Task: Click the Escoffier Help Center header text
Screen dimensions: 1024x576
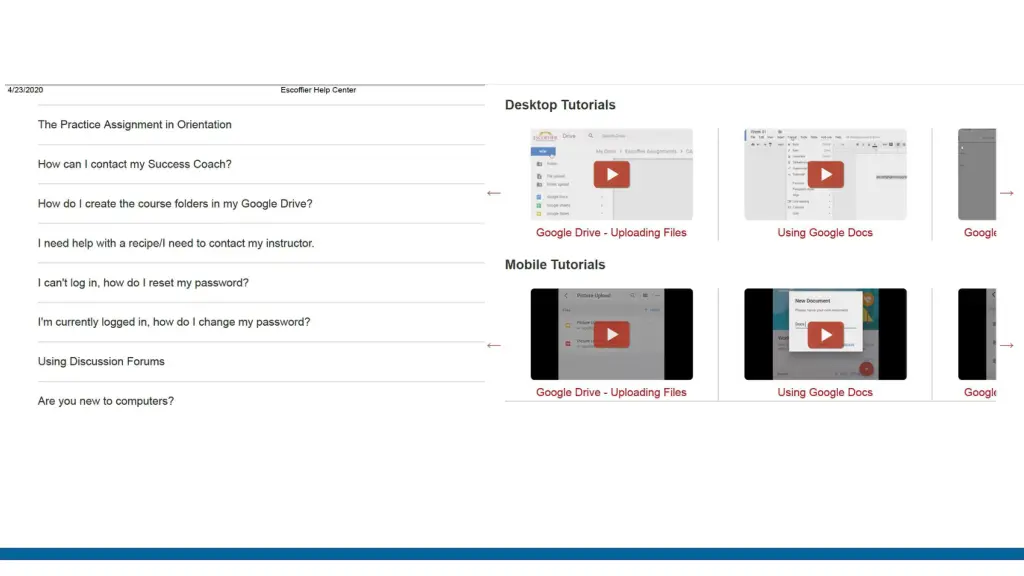Action: (x=318, y=90)
